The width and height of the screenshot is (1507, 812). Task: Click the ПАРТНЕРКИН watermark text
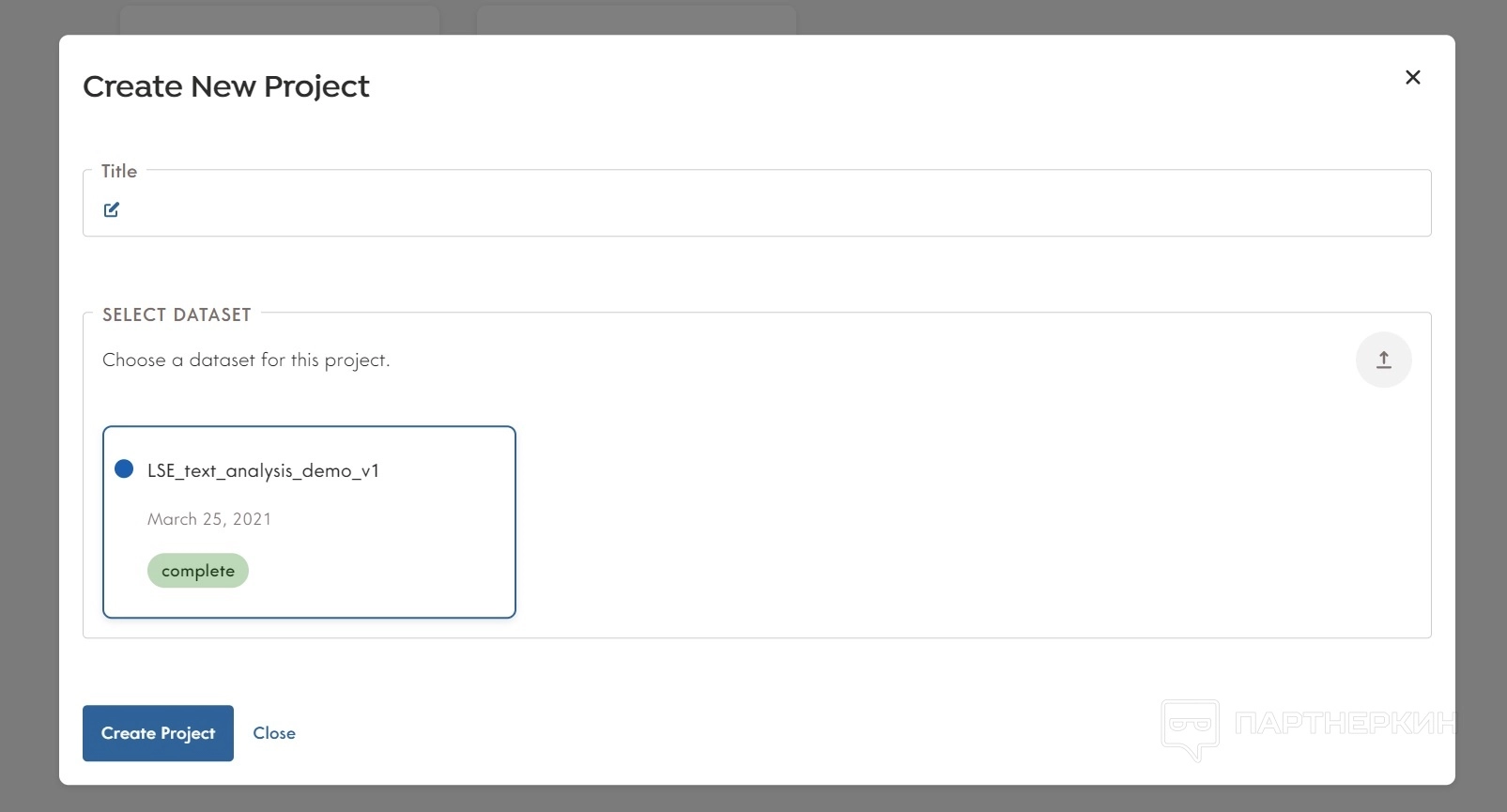point(1345,723)
